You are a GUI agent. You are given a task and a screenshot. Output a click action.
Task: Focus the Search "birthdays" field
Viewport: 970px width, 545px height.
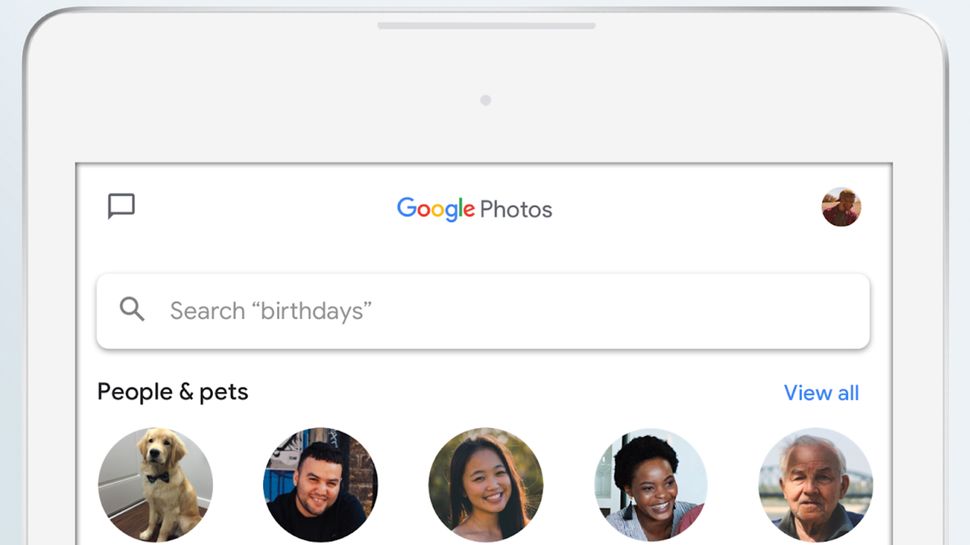[x=482, y=311]
